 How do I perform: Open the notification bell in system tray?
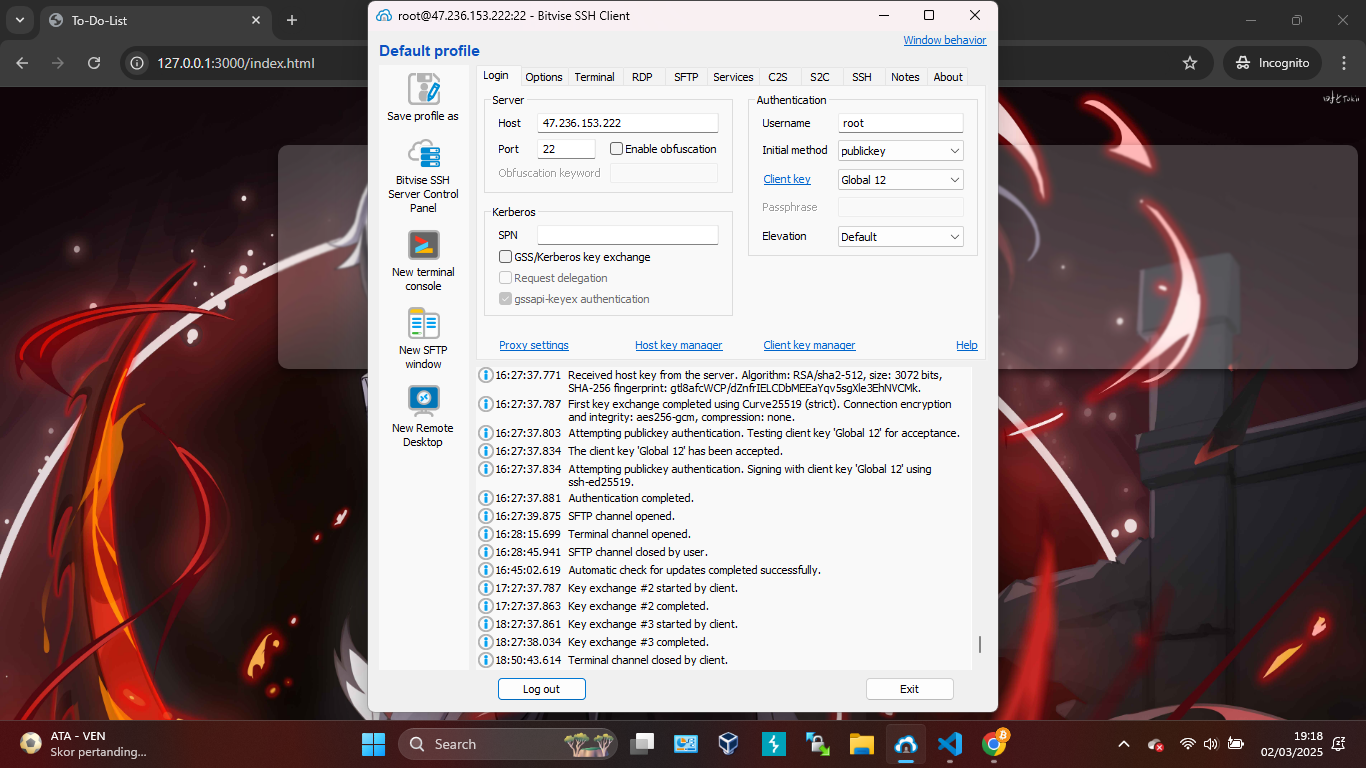coord(1338,744)
